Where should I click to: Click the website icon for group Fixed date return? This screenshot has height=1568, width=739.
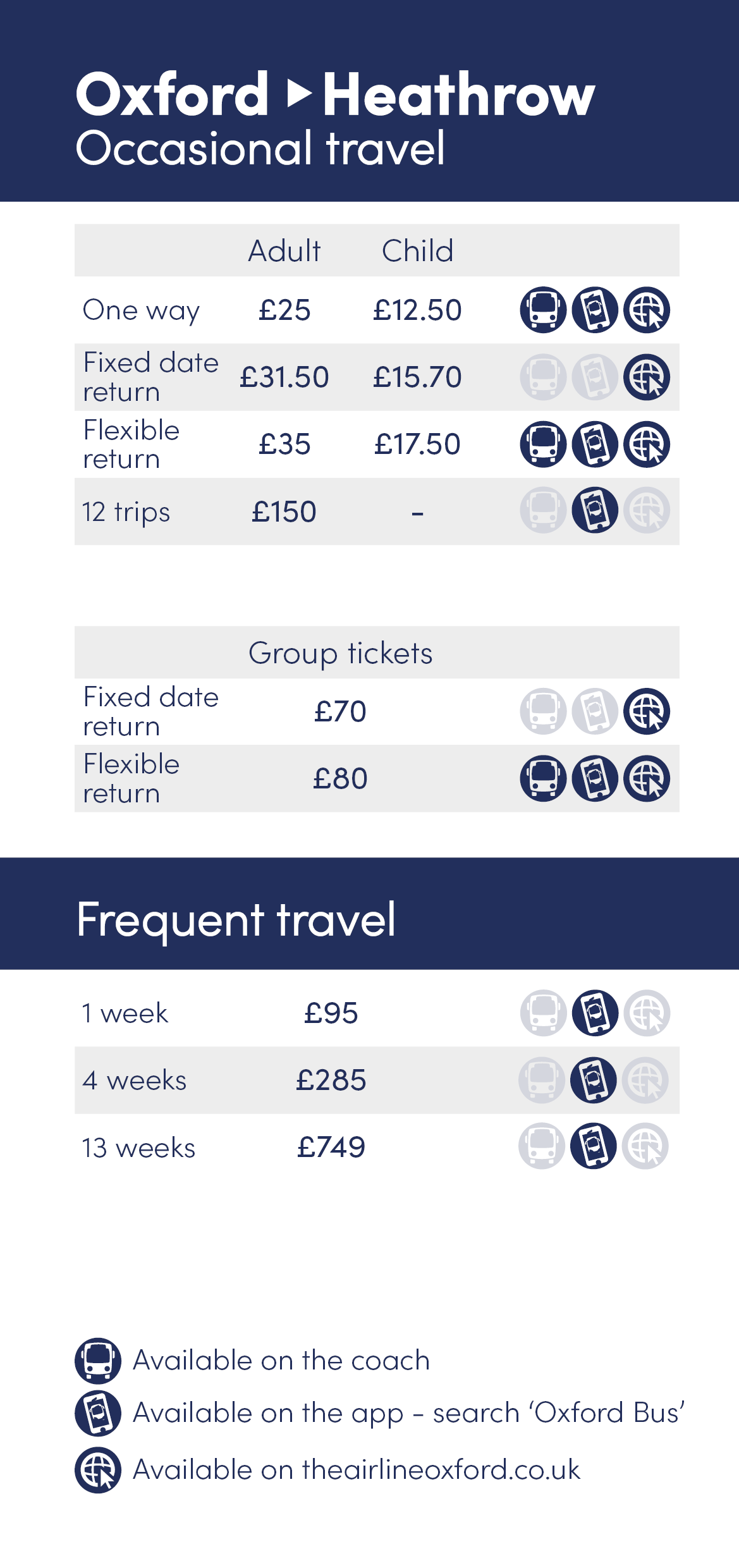647,711
